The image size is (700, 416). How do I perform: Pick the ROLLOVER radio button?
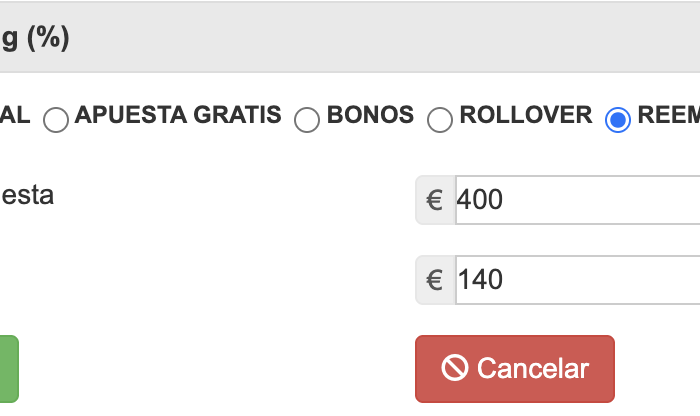pos(440,120)
